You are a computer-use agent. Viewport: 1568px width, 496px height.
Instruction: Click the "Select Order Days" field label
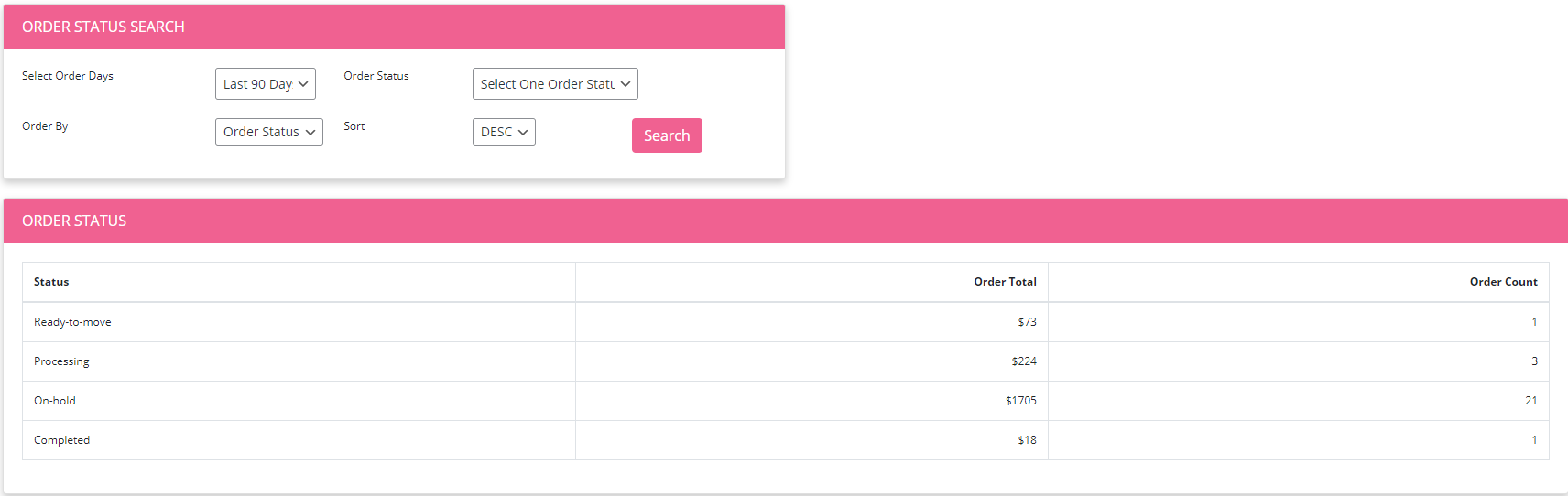pyautogui.click(x=68, y=76)
